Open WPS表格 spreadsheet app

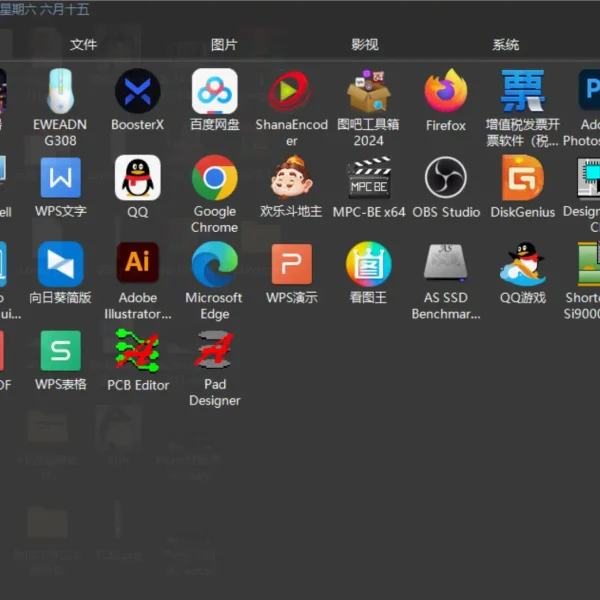click(60, 351)
